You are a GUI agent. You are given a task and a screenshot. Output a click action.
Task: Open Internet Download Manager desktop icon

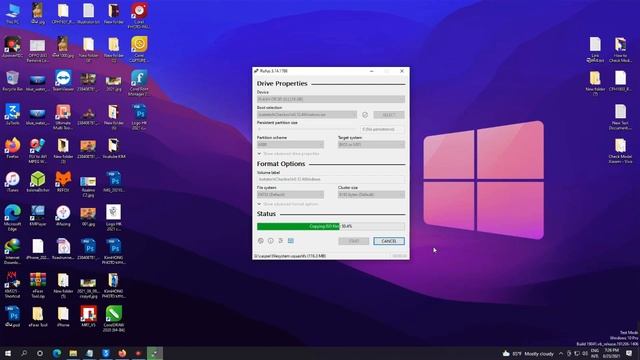point(12,251)
